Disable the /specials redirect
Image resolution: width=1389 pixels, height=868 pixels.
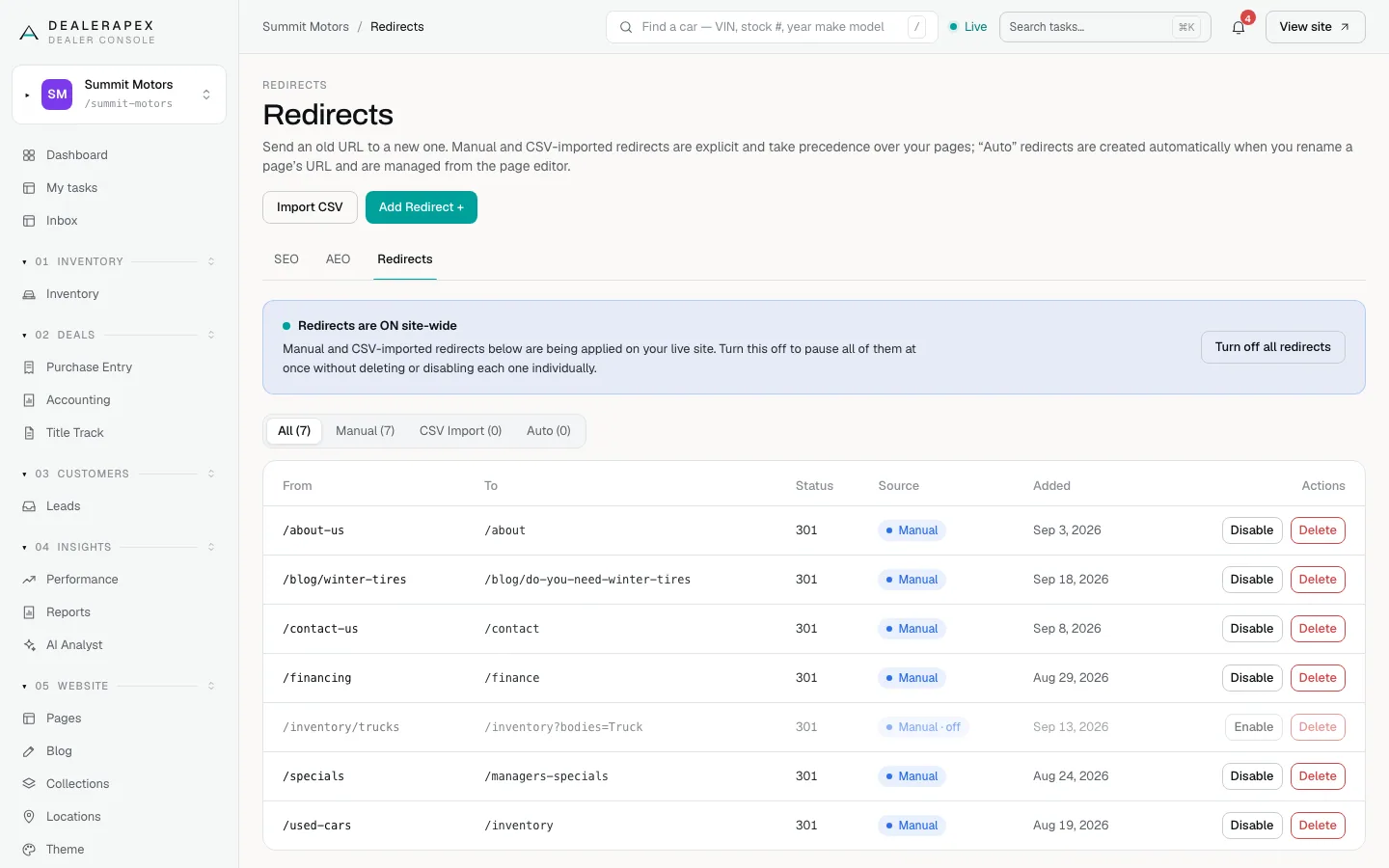pyautogui.click(x=1251, y=776)
